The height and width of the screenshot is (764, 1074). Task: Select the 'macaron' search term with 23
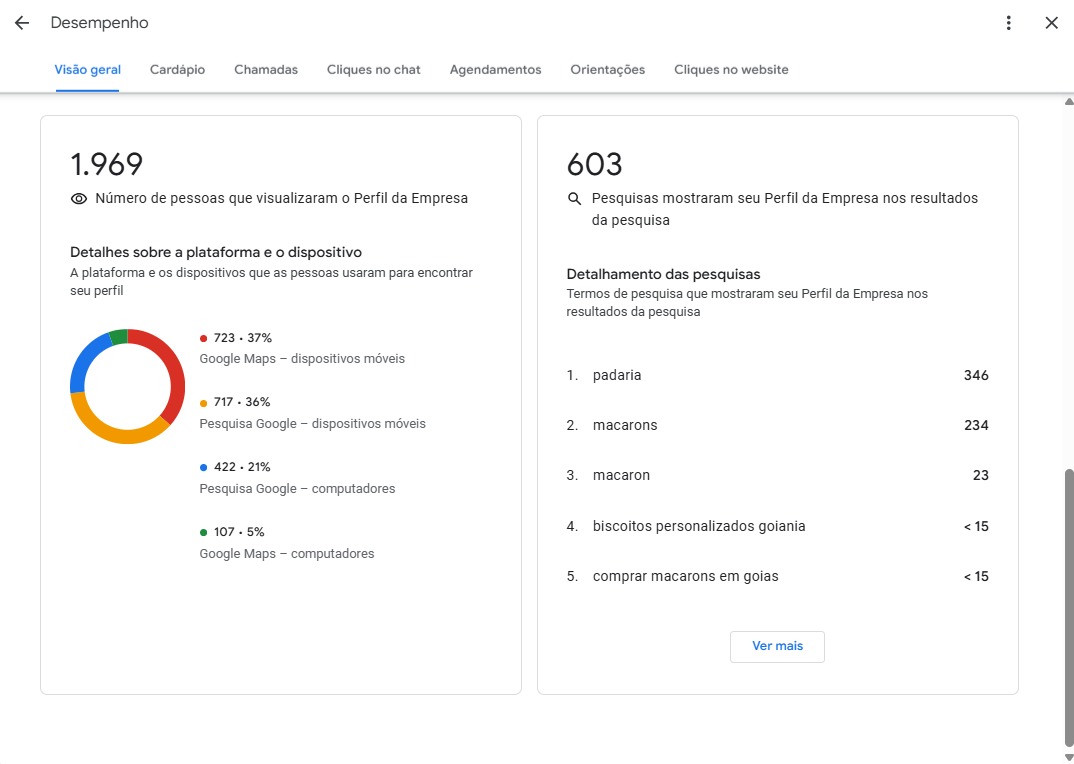pyautogui.click(x=777, y=476)
